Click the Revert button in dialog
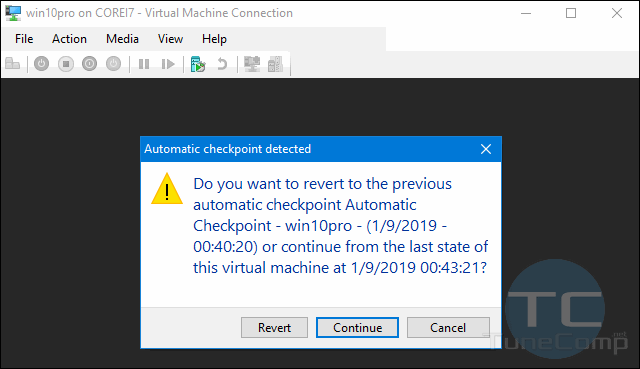 point(274,327)
